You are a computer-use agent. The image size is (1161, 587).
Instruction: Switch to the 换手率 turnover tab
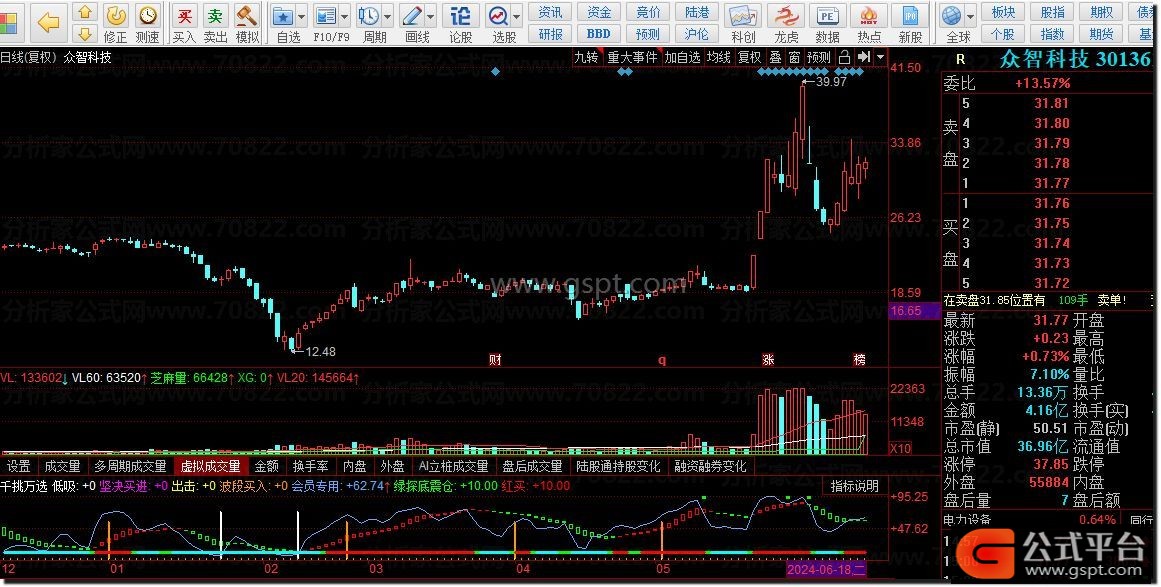tap(310, 466)
